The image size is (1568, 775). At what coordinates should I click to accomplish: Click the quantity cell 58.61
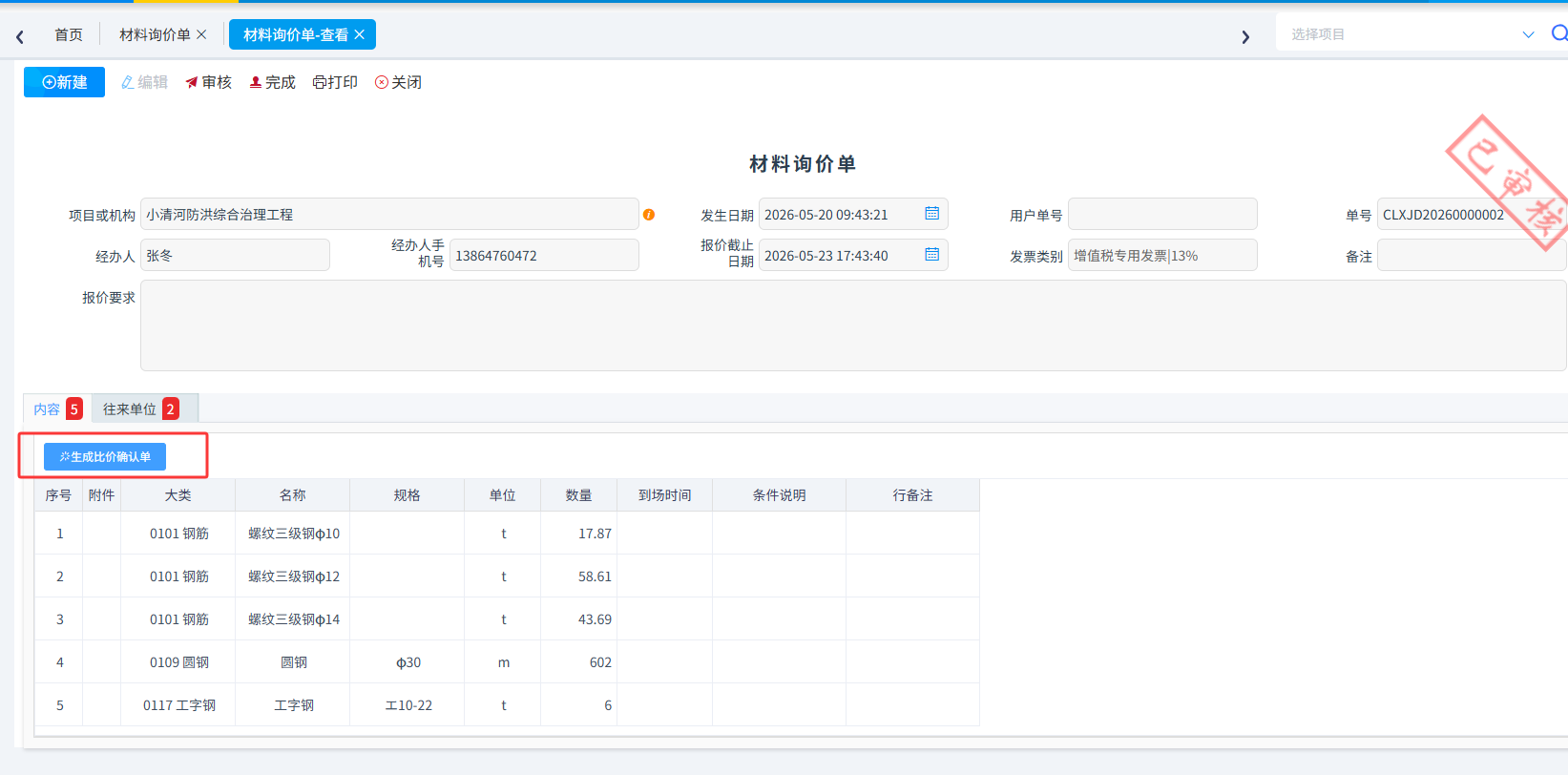(x=579, y=576)
